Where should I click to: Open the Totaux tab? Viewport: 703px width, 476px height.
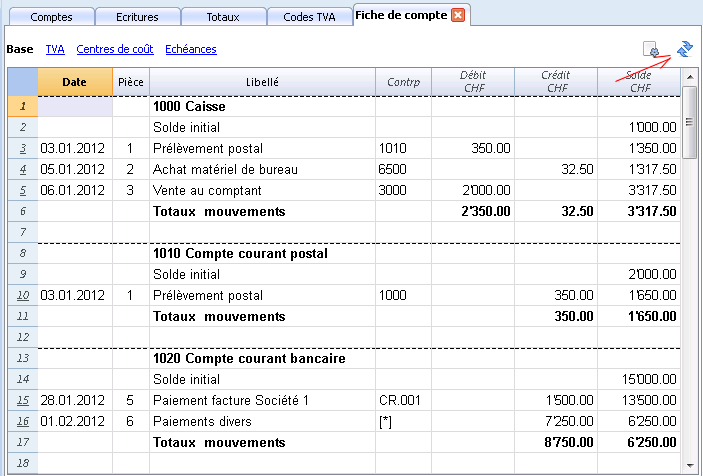(x=223, y=17)
